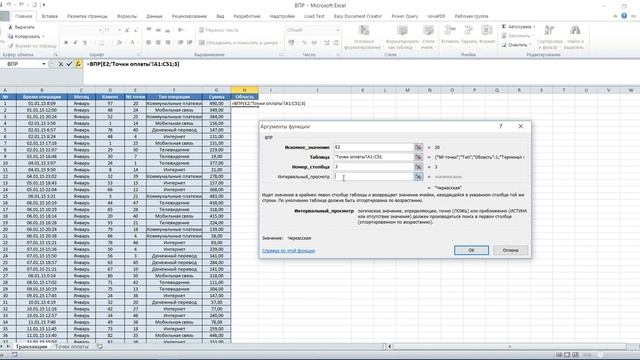
Task: Switch to Данные ribbon tab
Action: pos(154,16)
